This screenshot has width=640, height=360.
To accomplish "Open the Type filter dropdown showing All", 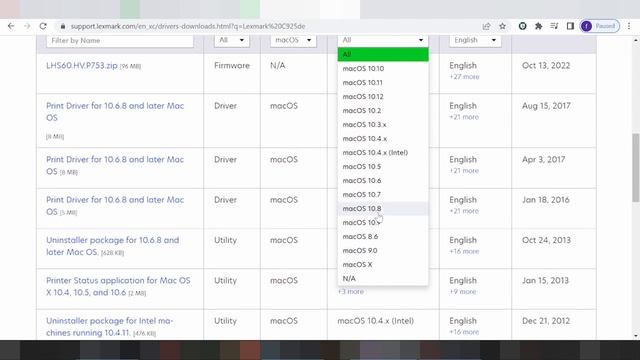I will pyautogui.click(x=231, y=40).
